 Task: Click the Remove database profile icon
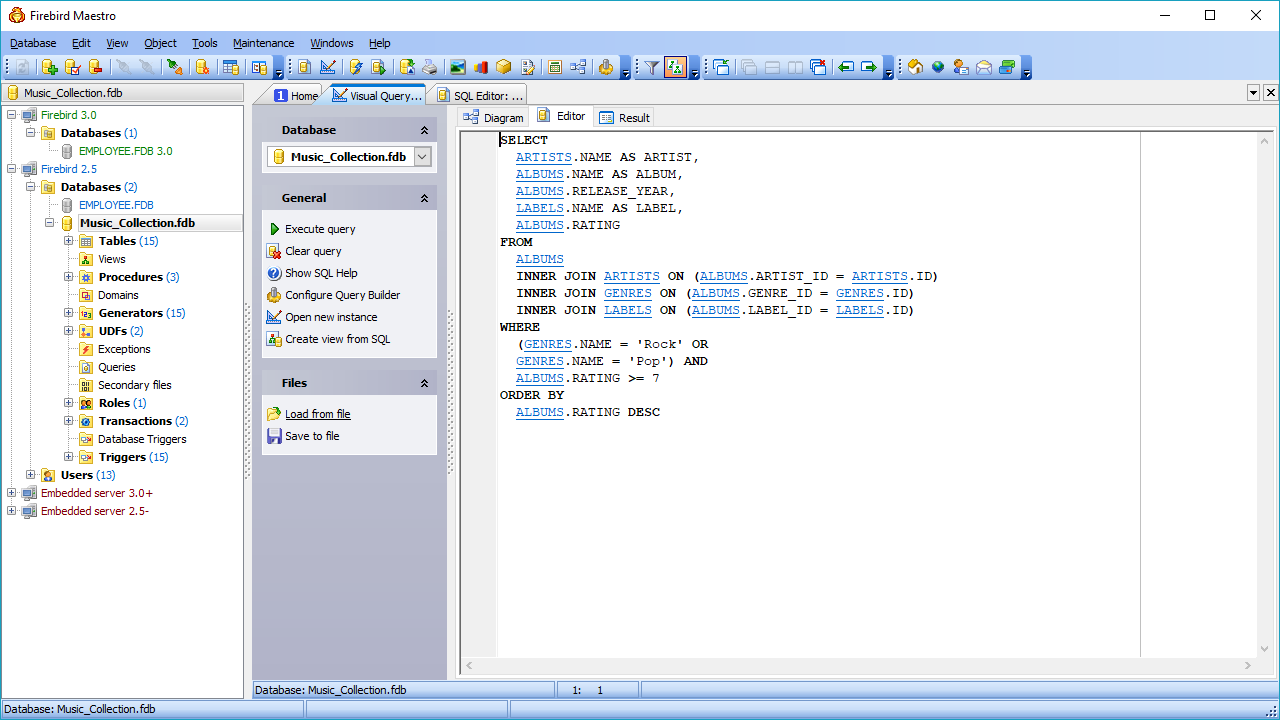(96, 67)
